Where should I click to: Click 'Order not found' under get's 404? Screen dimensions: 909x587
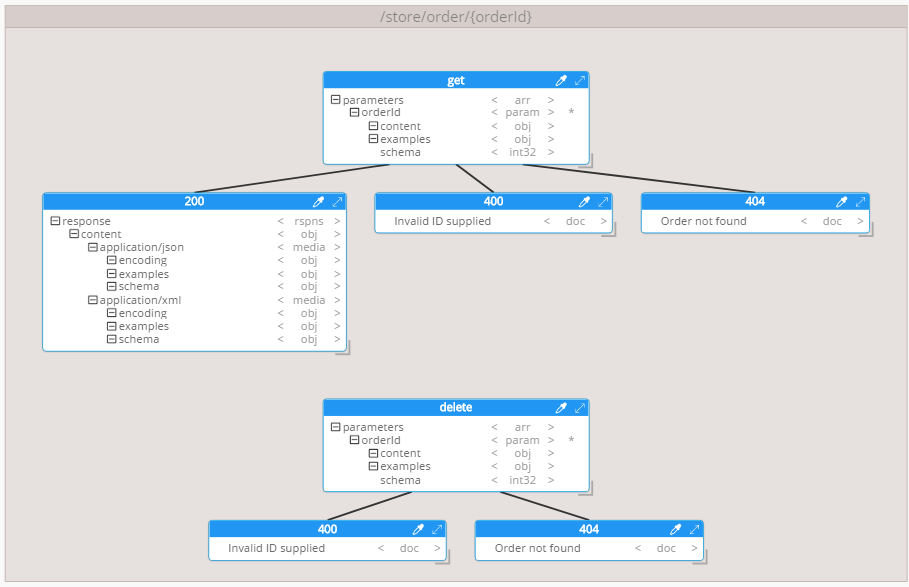click(x=703, y=221)
